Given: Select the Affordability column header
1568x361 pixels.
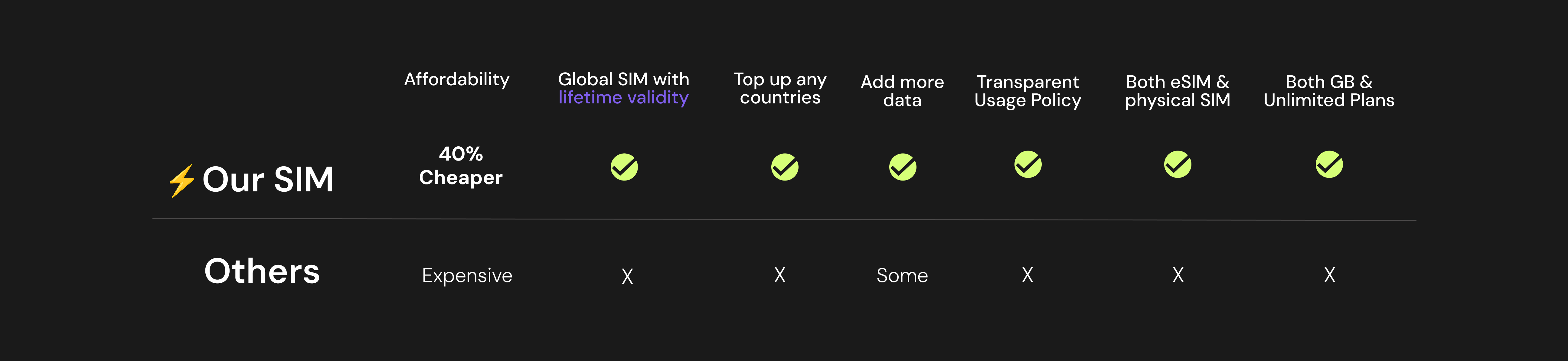Looking at the screenshot, I should pyautogui.click(x=456, y=80).
